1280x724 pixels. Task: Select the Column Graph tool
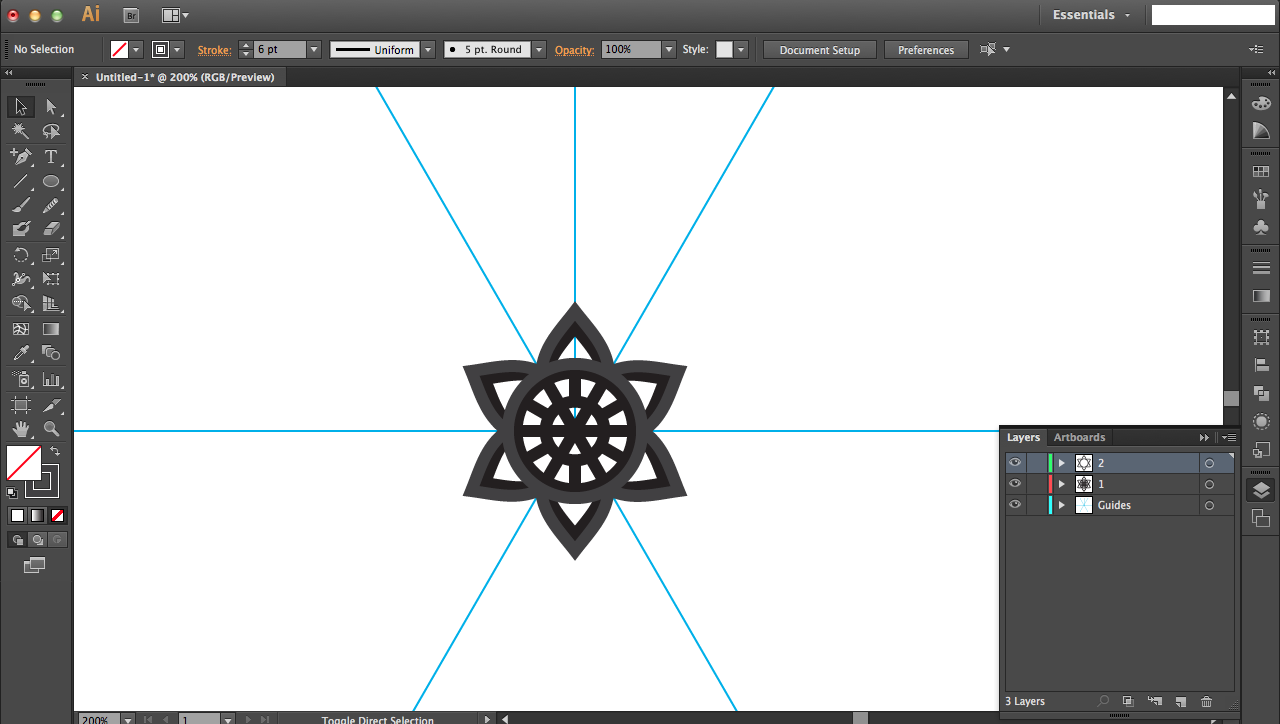(x=51, y=379)
